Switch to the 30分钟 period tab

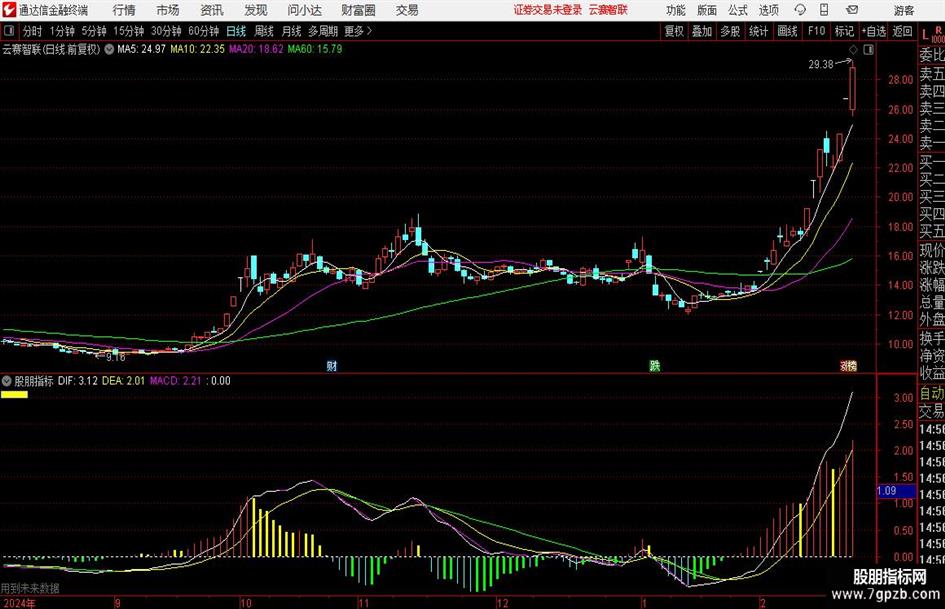(166, 31)
